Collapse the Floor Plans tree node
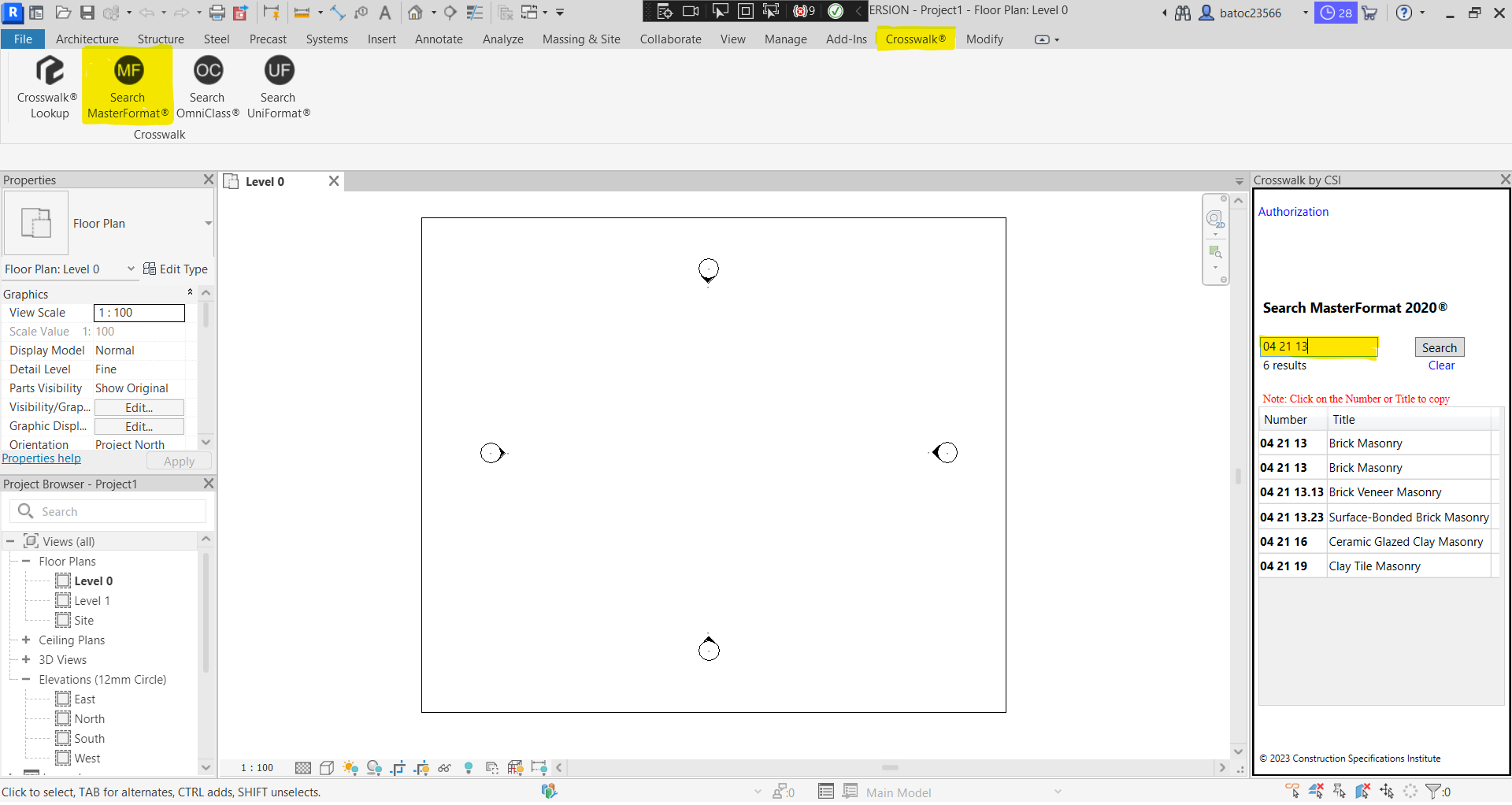This screenshot has height=805, width=1512. (x=26, y=562)
